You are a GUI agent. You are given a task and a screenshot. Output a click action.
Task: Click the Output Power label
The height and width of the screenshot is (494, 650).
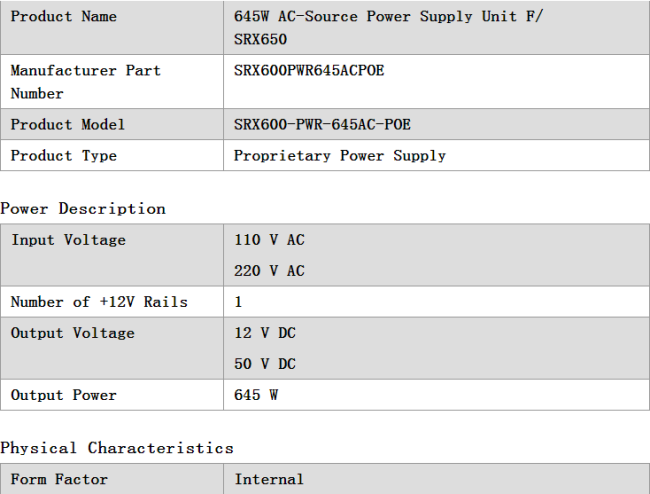click(x=63, y=395)
